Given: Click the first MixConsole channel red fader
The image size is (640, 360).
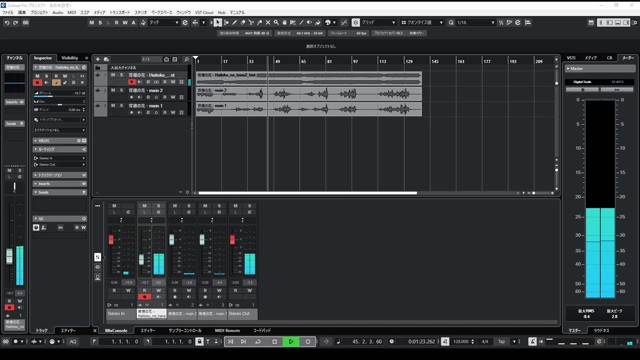Looking at the screenshot, I should pos(111,240).
